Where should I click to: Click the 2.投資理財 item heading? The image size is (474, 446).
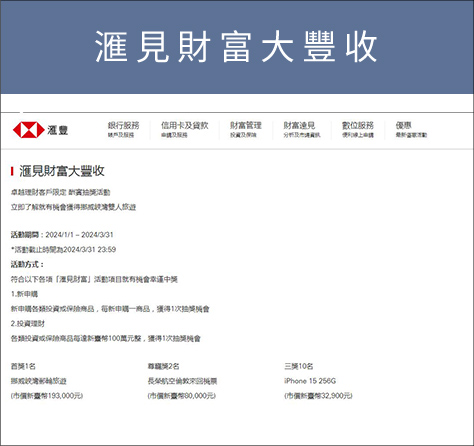point(28,323)
